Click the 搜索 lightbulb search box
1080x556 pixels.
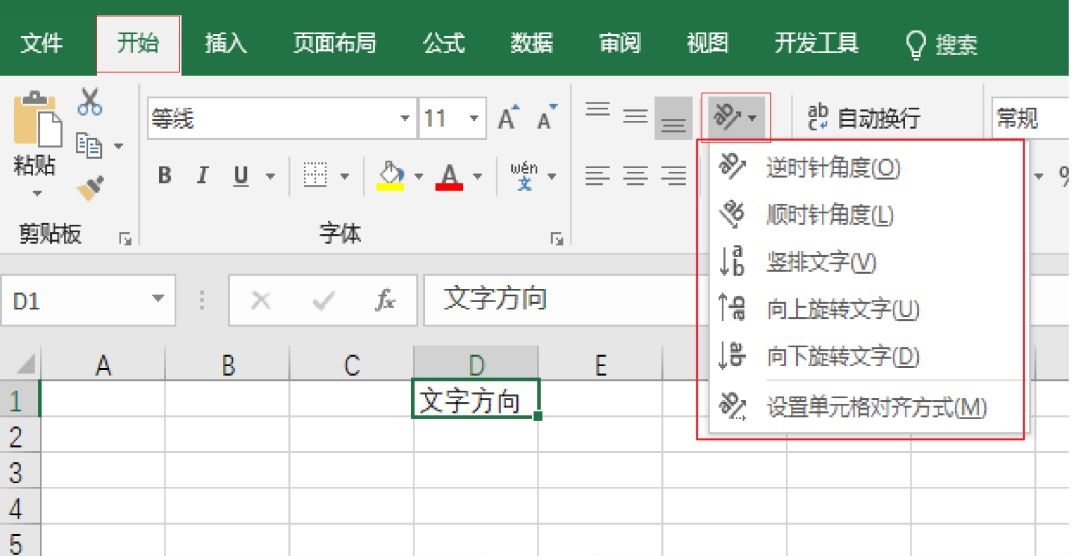[x=942, y=45]
